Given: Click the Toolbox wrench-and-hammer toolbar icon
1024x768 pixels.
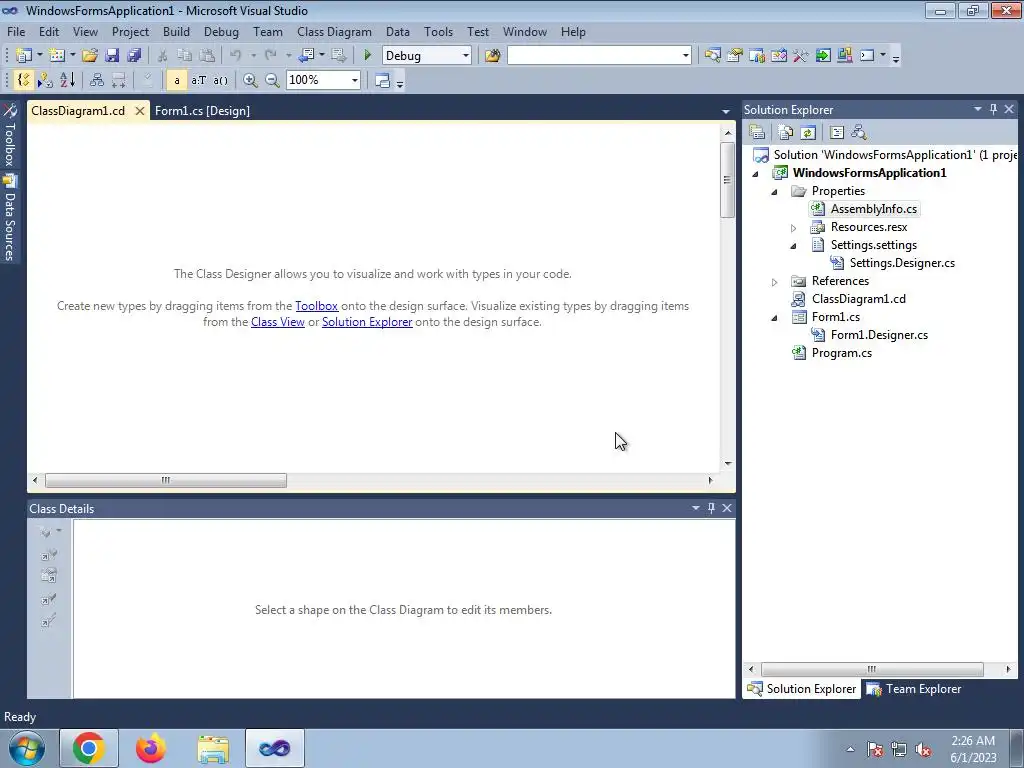Looking at the screenshot, I should [801, 56].
